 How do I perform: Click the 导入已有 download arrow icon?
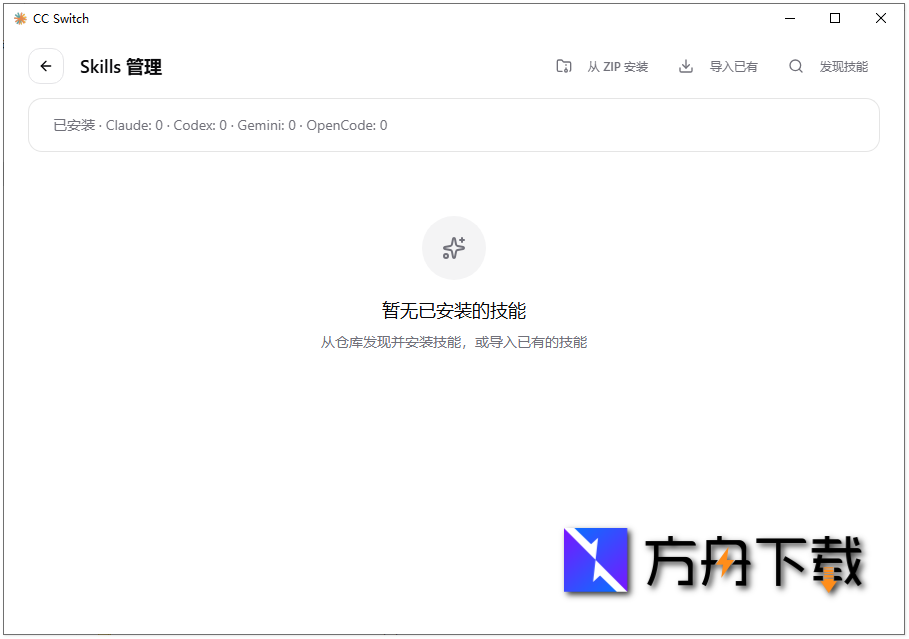click(685, 66)
